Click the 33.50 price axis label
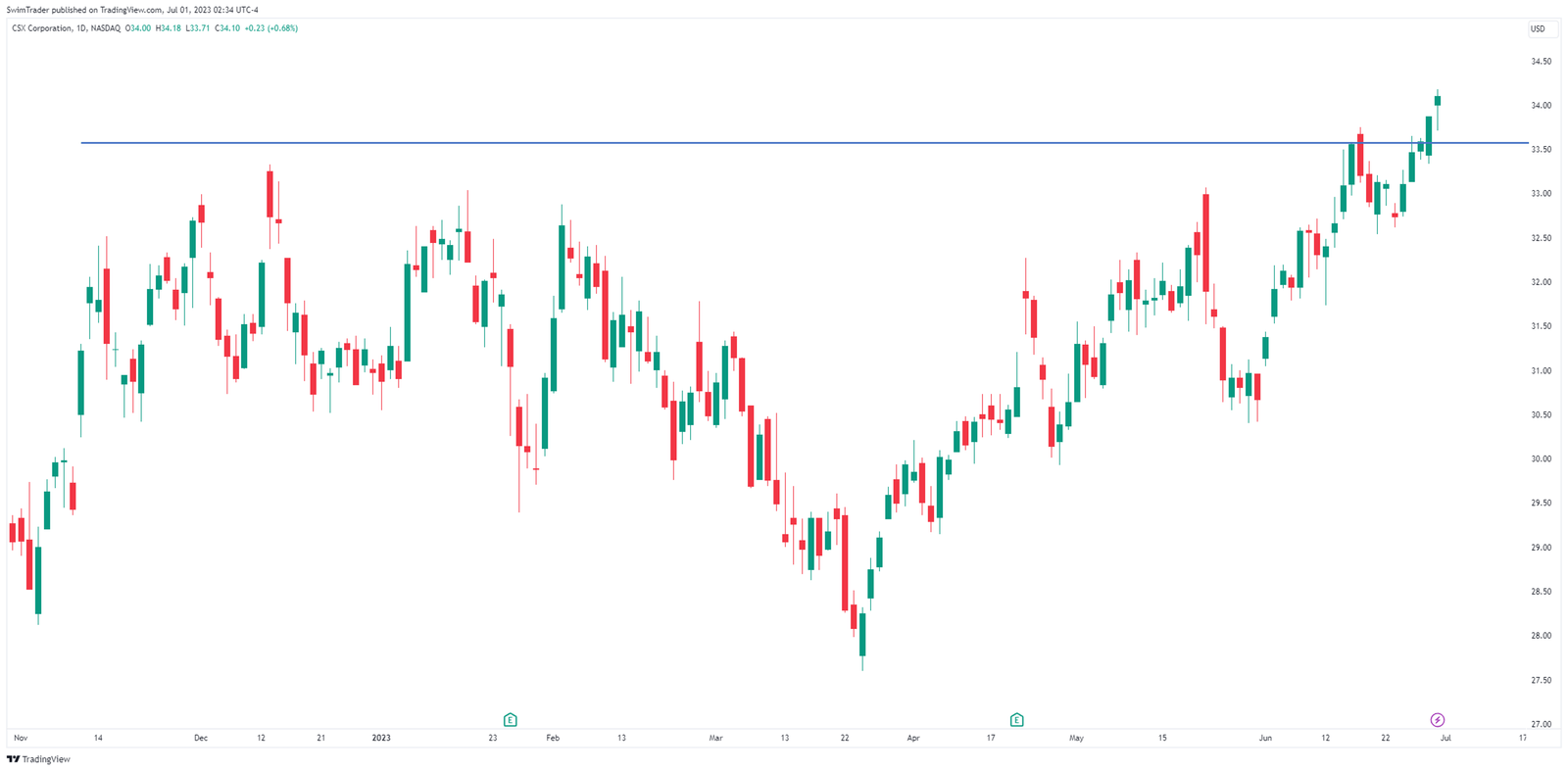 [1541, 150]
